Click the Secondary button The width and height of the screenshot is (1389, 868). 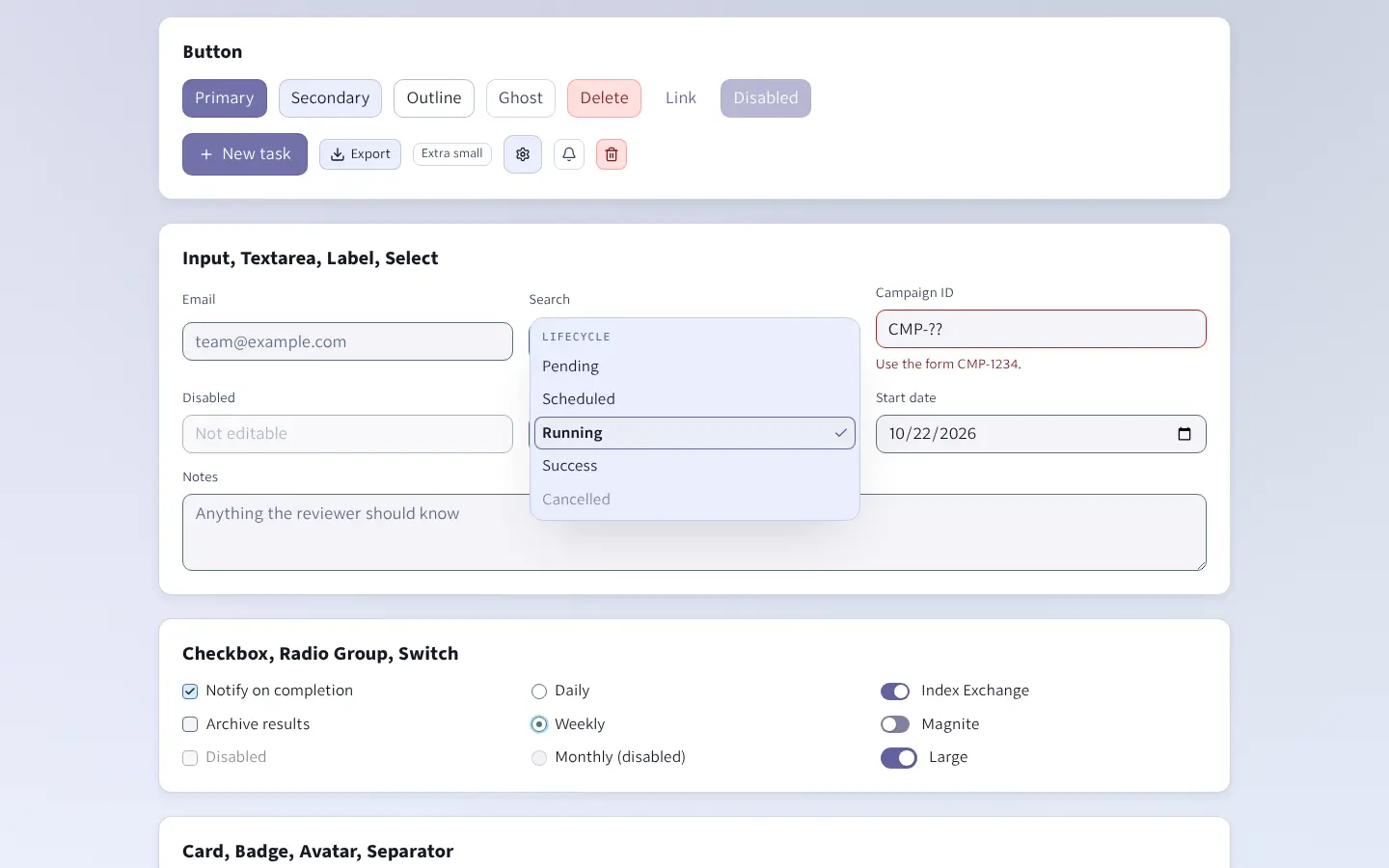point(330,98)
